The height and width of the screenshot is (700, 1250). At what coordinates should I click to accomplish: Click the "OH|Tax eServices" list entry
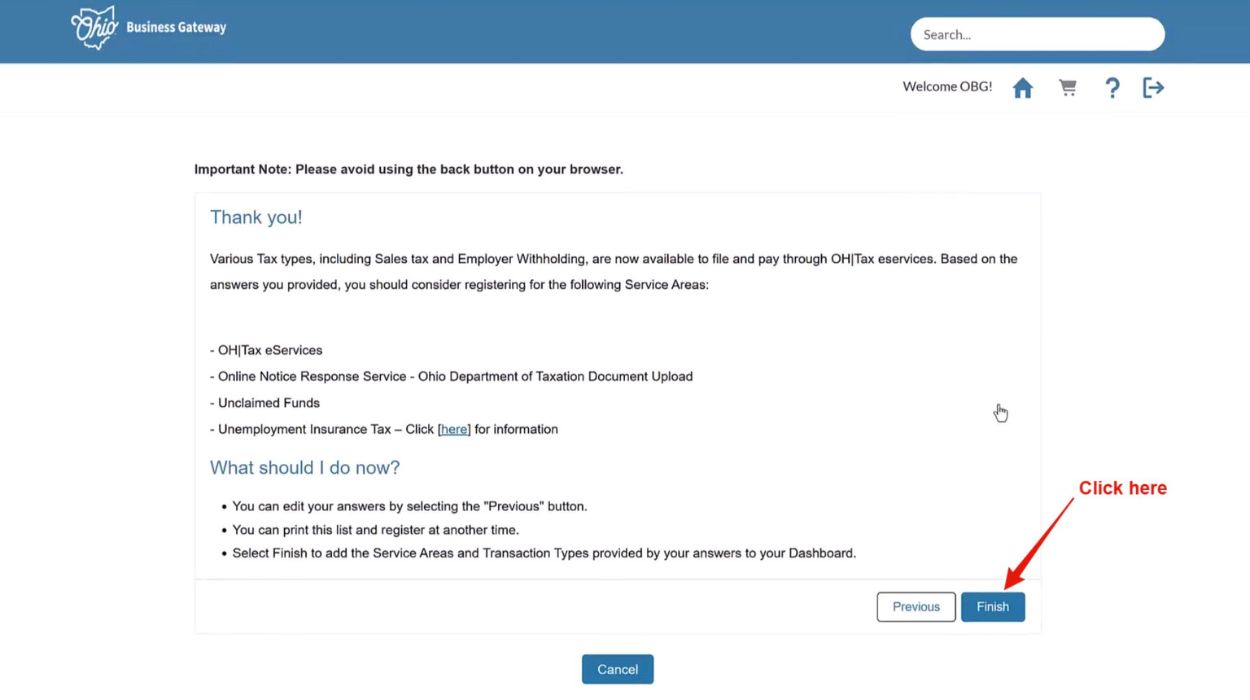click(x=269, y=350)
